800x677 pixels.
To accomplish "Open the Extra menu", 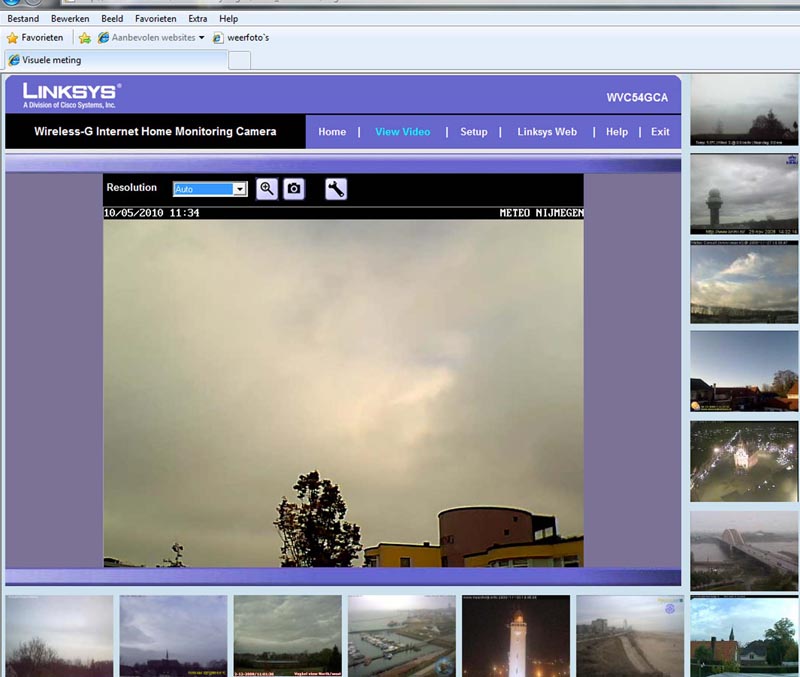I will click(x=198, y=19).
